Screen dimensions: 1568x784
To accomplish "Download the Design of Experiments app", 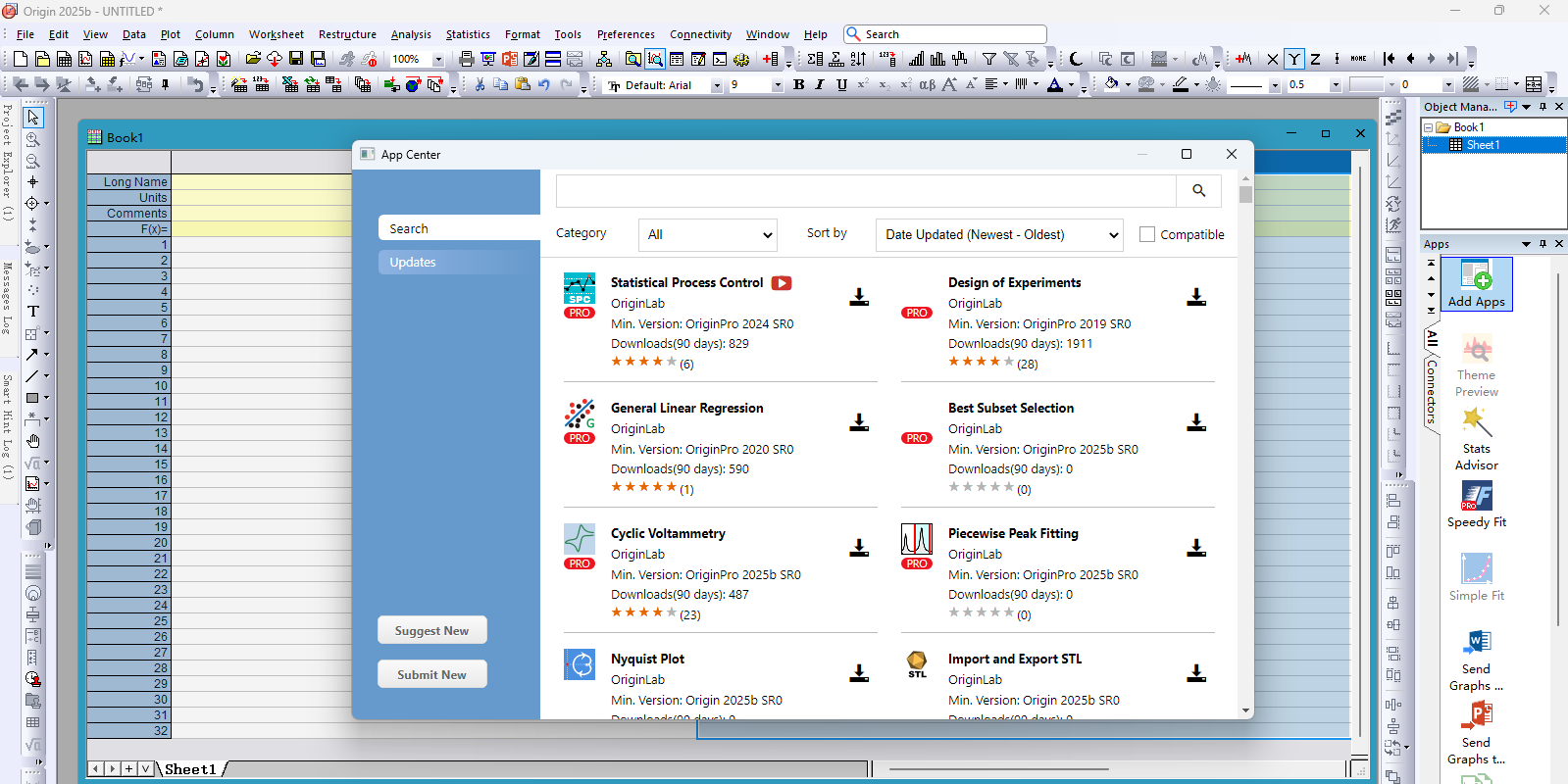I will click(1196, 297).
